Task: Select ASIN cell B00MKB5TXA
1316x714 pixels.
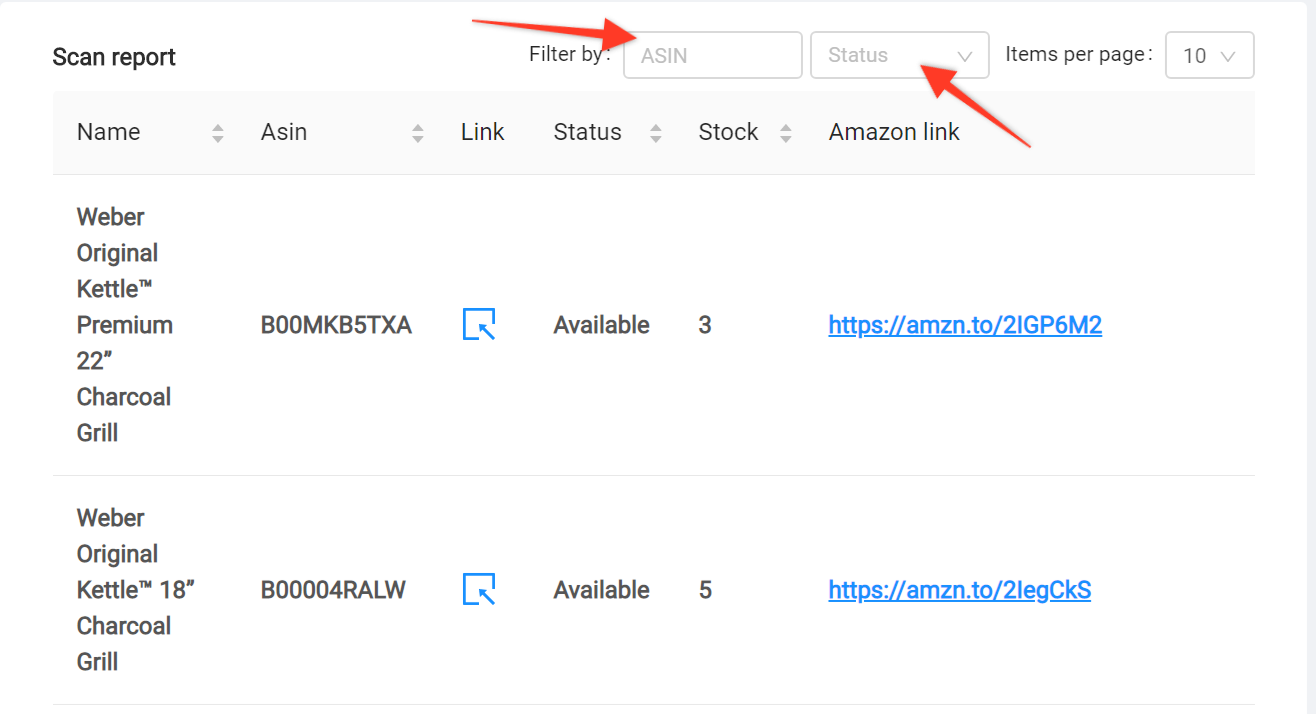Action: point(336,325)
